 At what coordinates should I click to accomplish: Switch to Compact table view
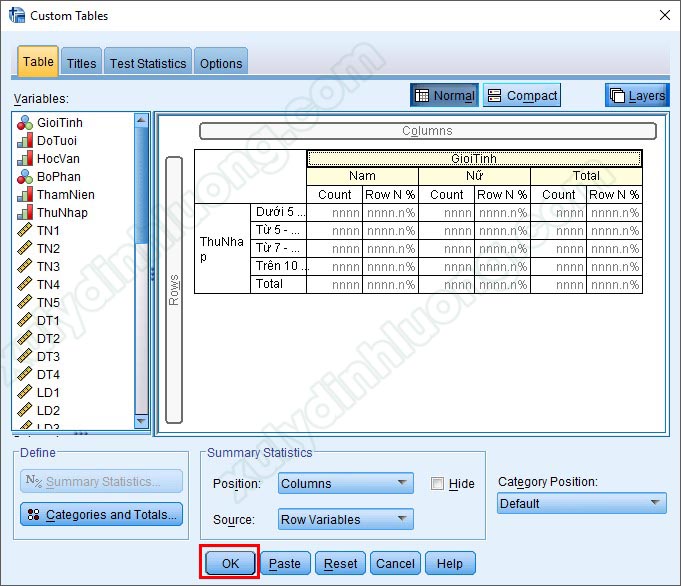tap(521, 96)
